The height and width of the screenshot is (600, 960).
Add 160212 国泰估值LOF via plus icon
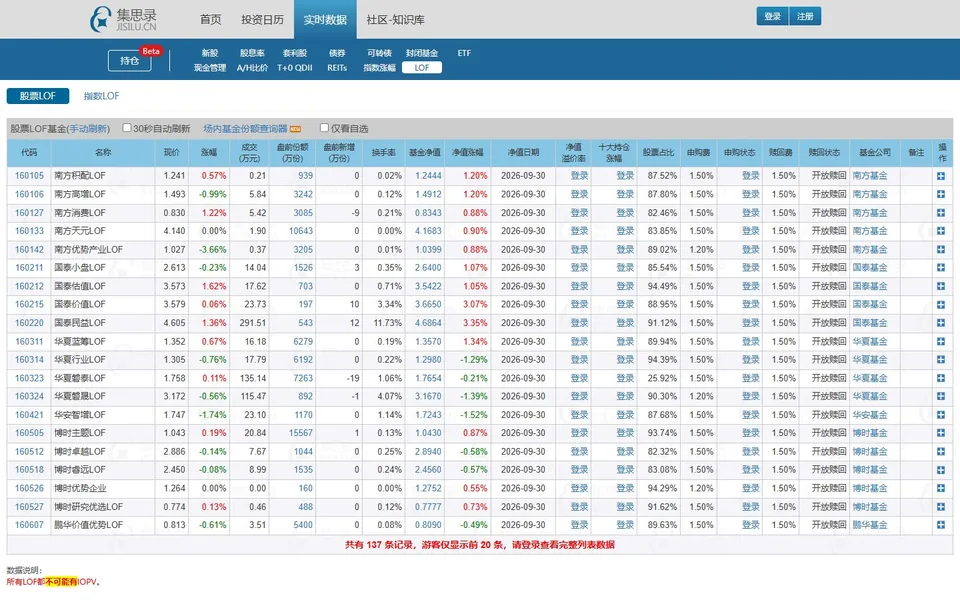[941, 286]
